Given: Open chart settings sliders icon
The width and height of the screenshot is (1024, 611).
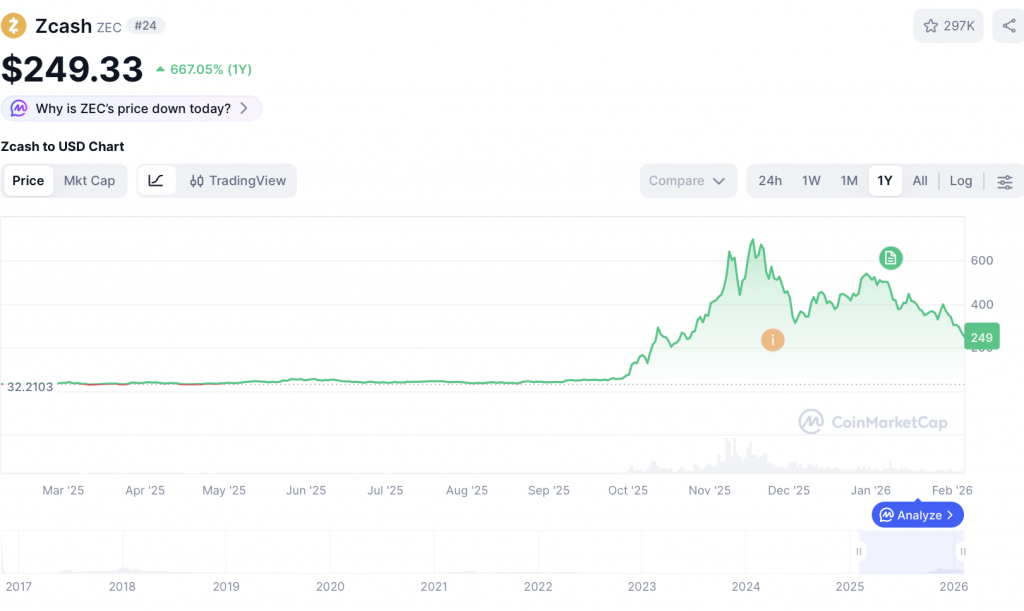Looking at the screenshot, I should point(1005,181).
